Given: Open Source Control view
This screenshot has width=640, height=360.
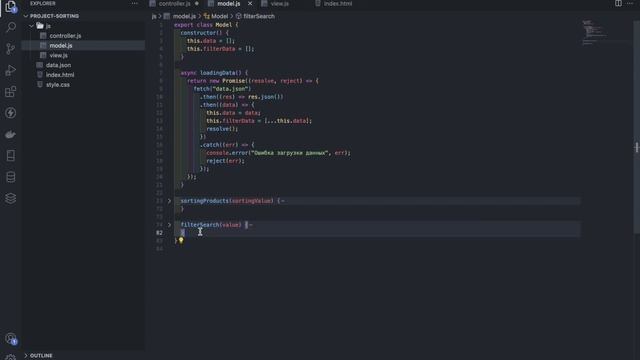Looking at the screenshot, I should (11, 49).
